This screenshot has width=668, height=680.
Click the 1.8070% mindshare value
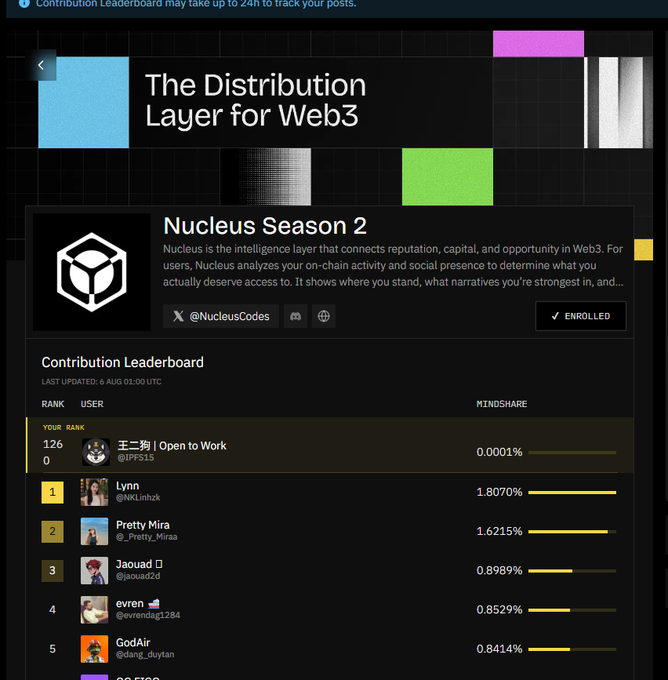(x=499, y=492)
